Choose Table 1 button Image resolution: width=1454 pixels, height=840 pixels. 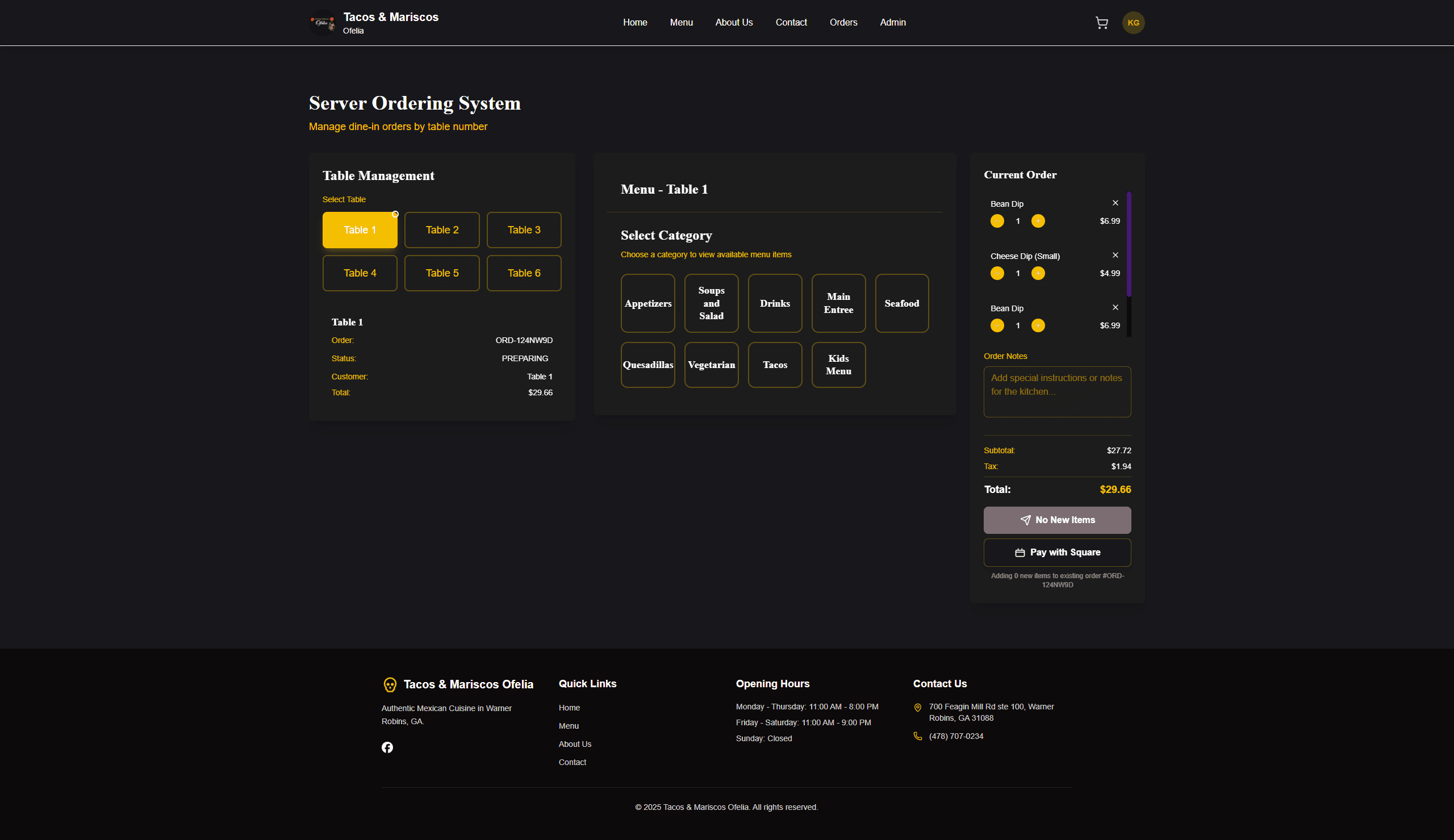pos(360,229)
